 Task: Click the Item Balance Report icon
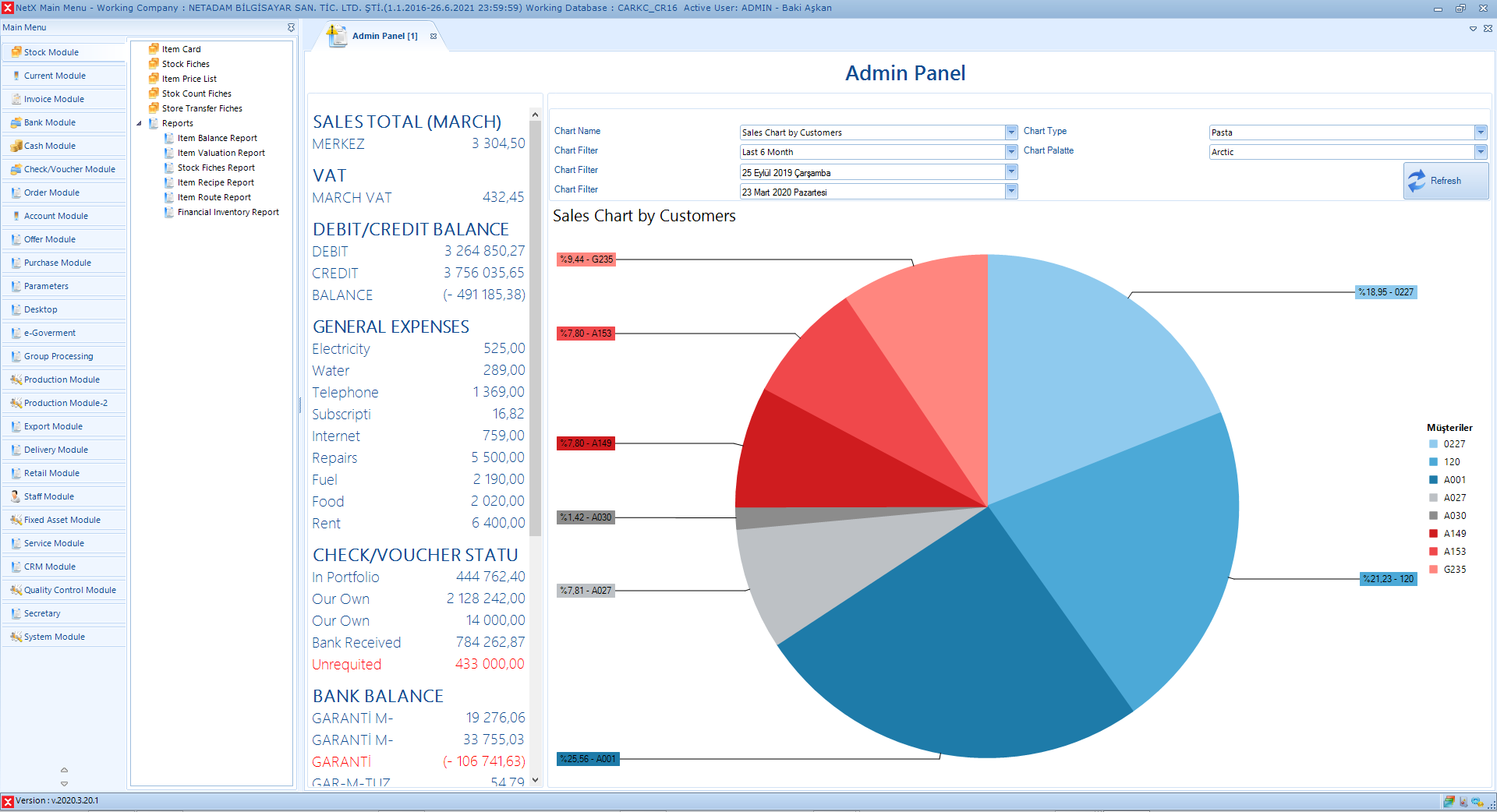(x=169, y=138)
